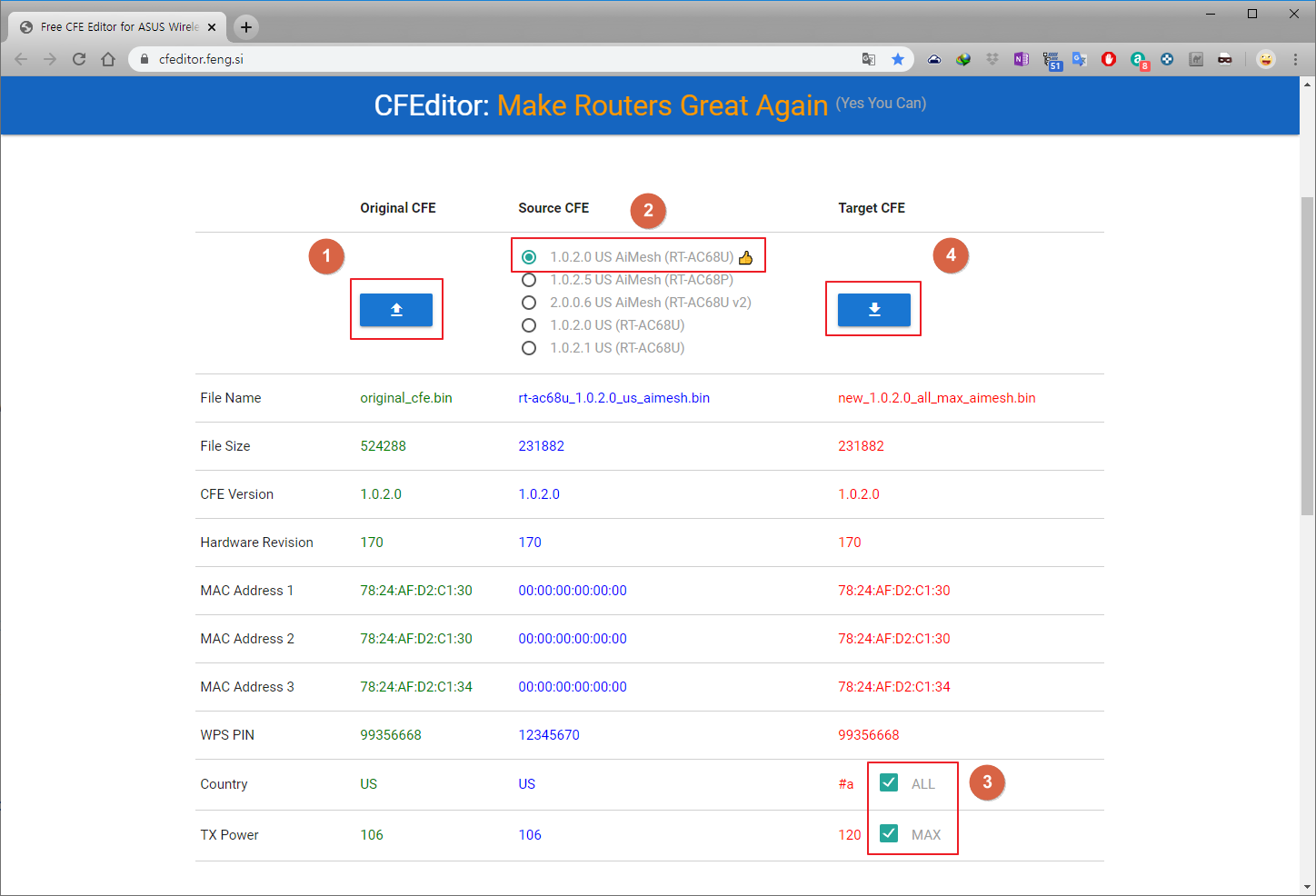The image size is (1316, 896).
Task: Click the address bar URL
Action: pos(201,59)
